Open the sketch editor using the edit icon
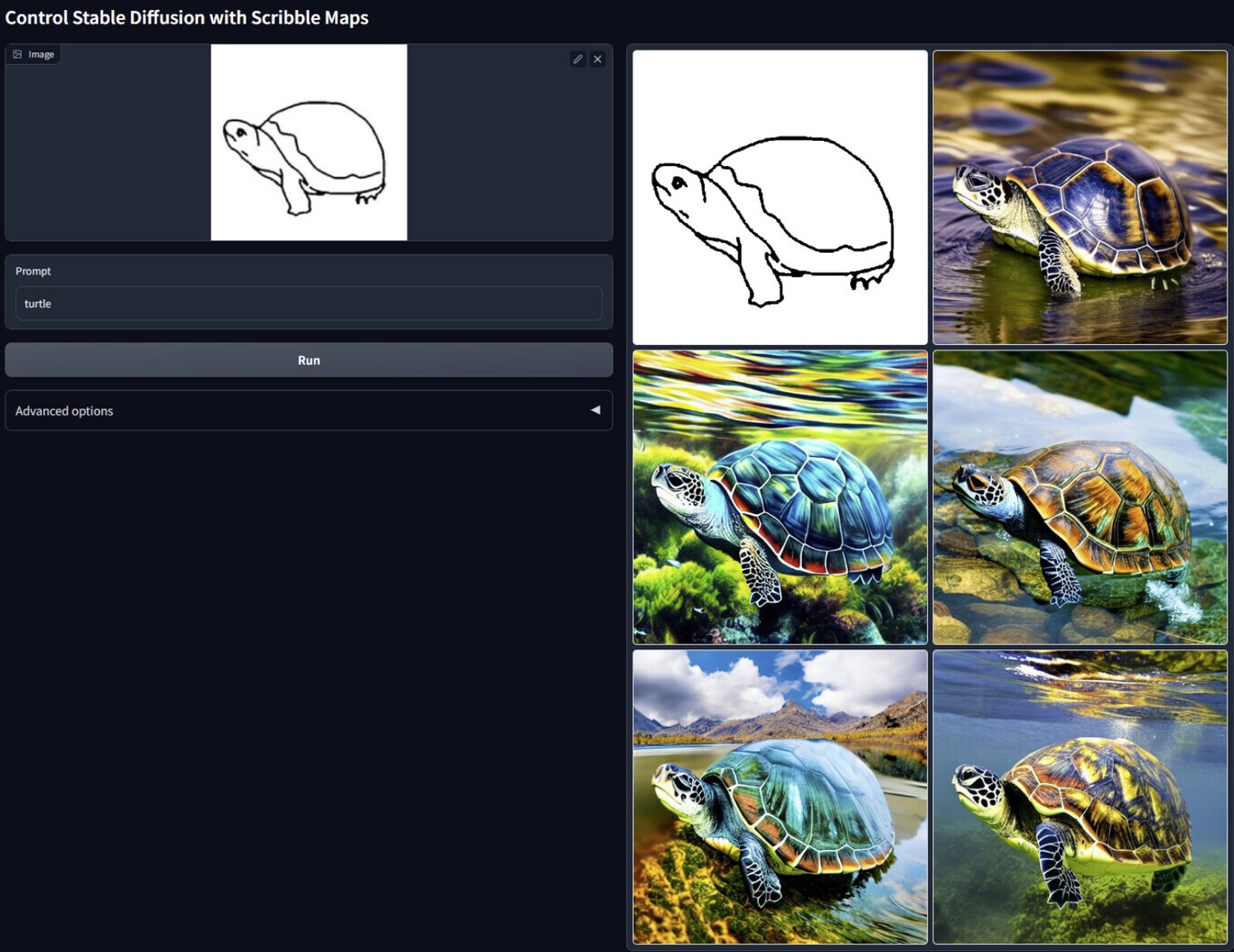1234x952 pixels. point(577,59)
